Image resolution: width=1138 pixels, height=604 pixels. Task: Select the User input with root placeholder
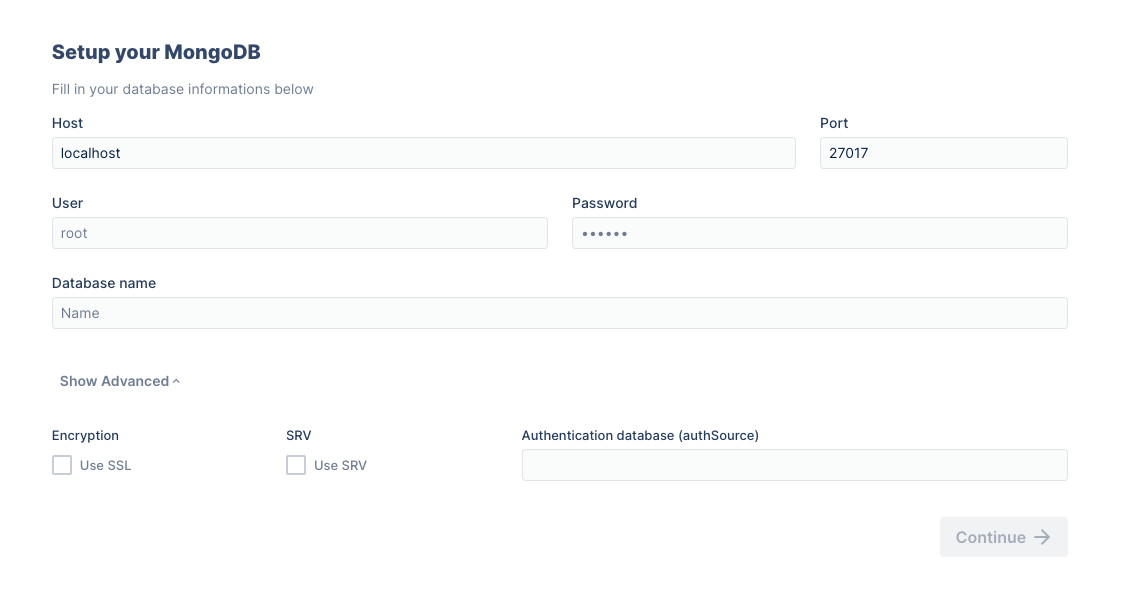pos(300,233)
